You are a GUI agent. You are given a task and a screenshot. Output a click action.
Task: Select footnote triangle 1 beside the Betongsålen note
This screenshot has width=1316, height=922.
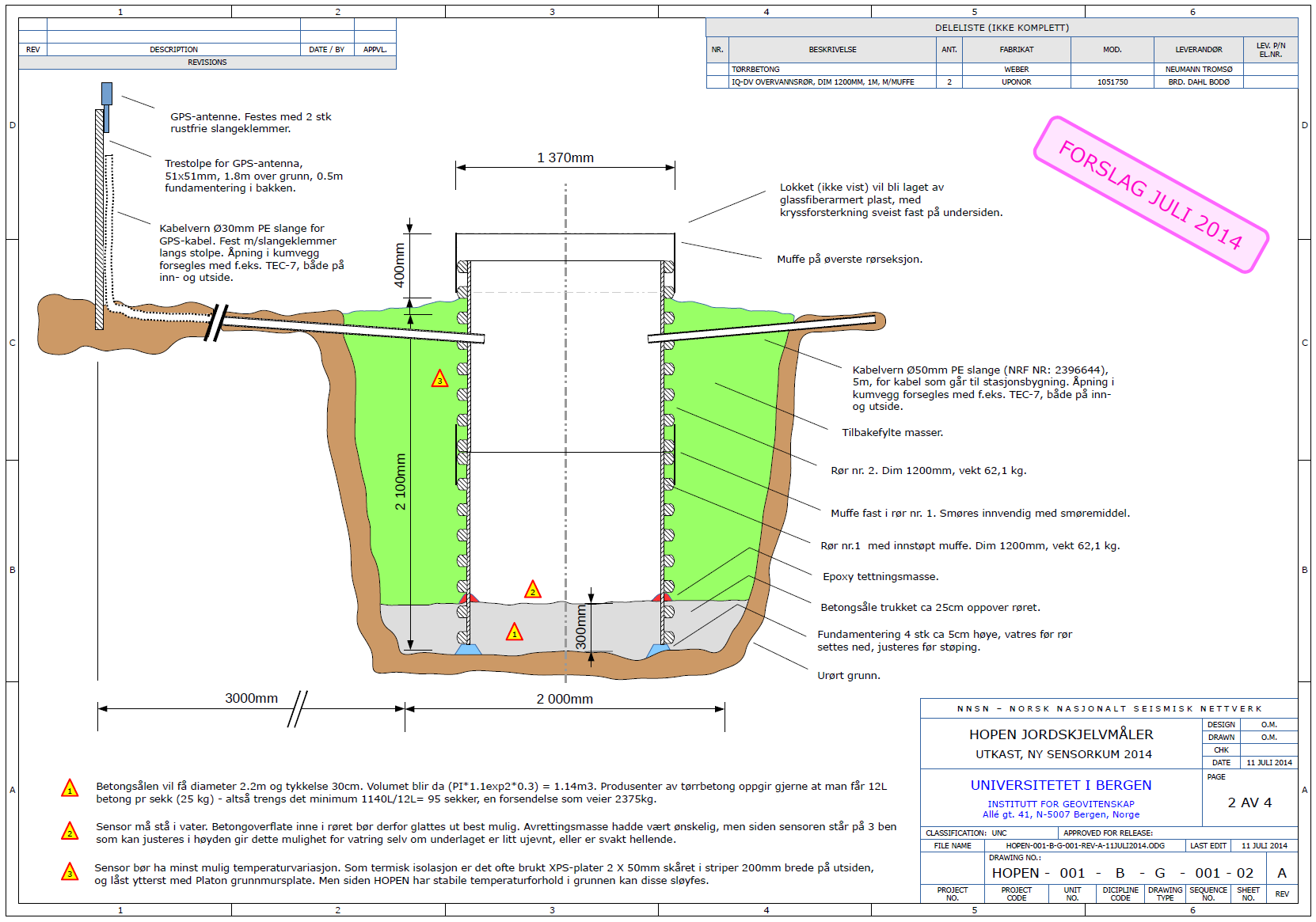[x=70, y=789]
